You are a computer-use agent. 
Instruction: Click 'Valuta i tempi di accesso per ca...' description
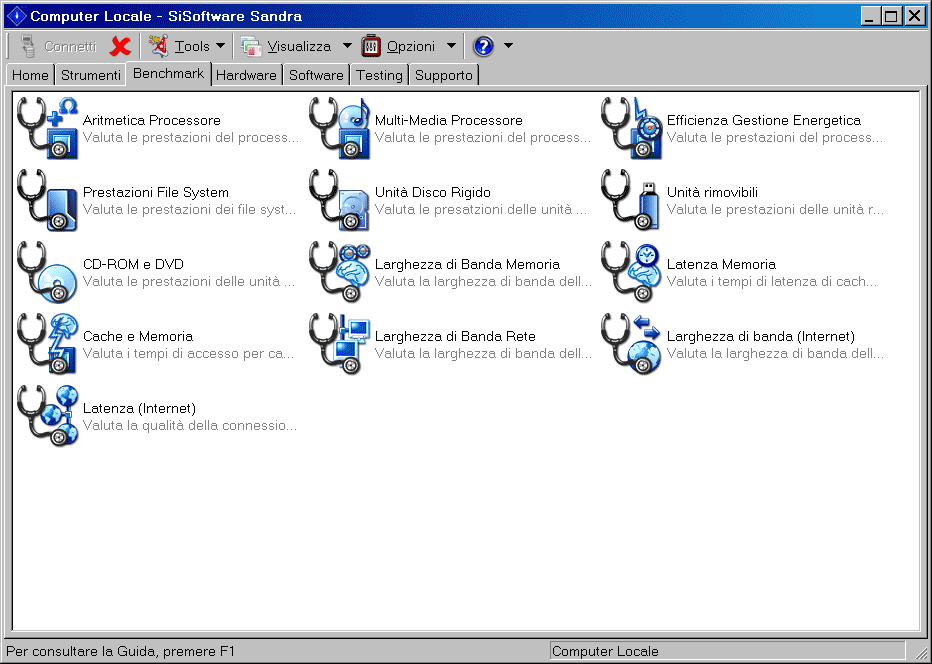(188, 354)
